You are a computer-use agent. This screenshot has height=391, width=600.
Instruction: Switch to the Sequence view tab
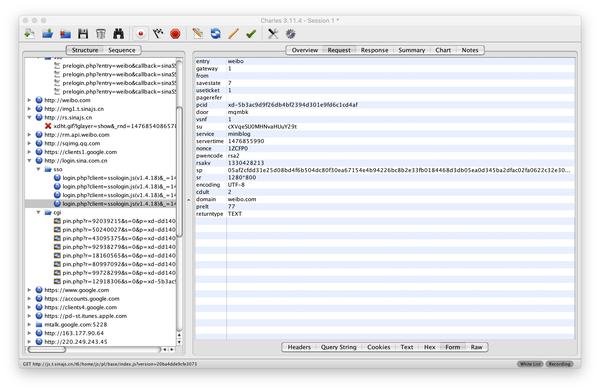pyautogui.click(x=122, y=50)
